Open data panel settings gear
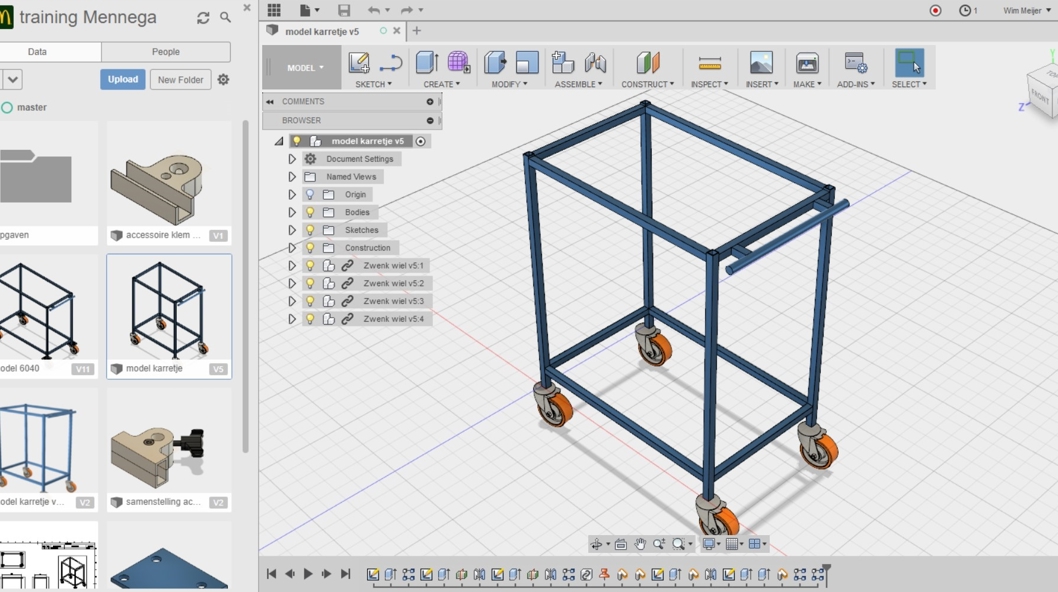1058x592 pixels. (223, 80)
